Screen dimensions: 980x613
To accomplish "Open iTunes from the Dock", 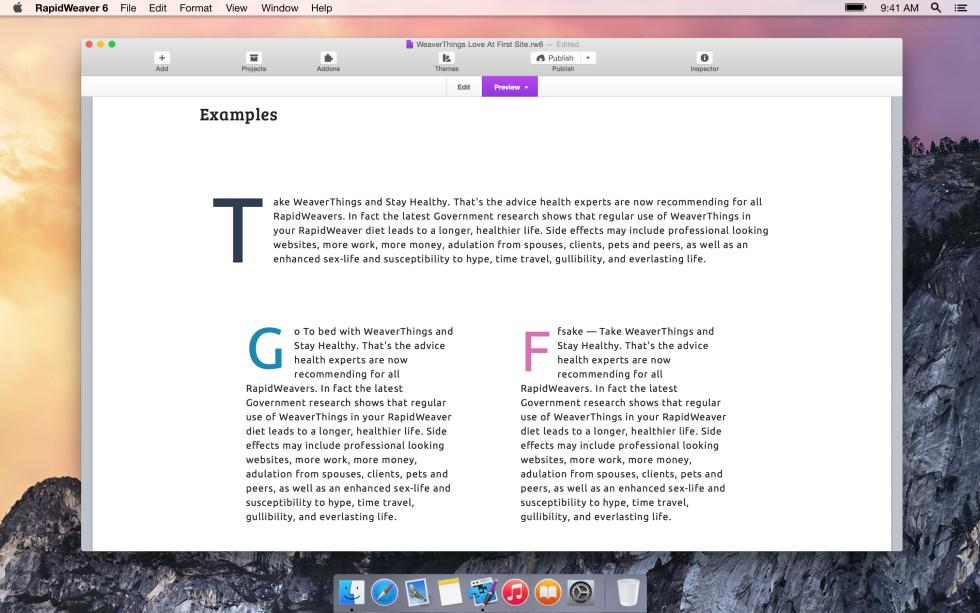I will coord(515,592).
